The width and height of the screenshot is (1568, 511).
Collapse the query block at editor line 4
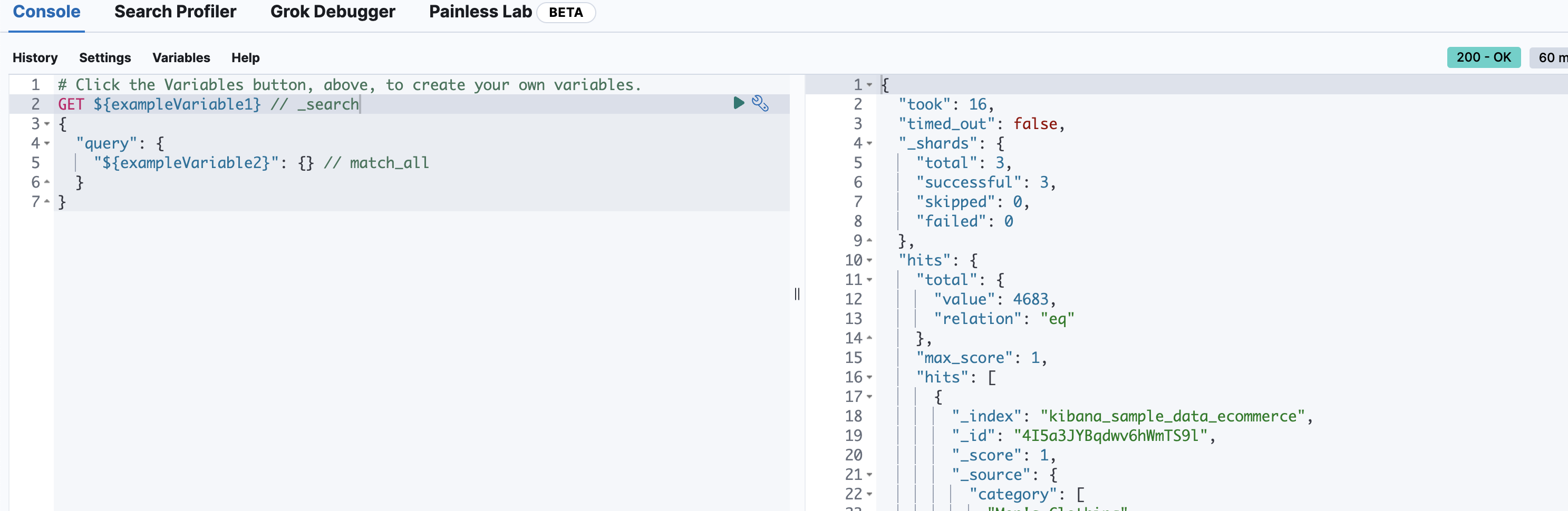click(x=47, y=144)
